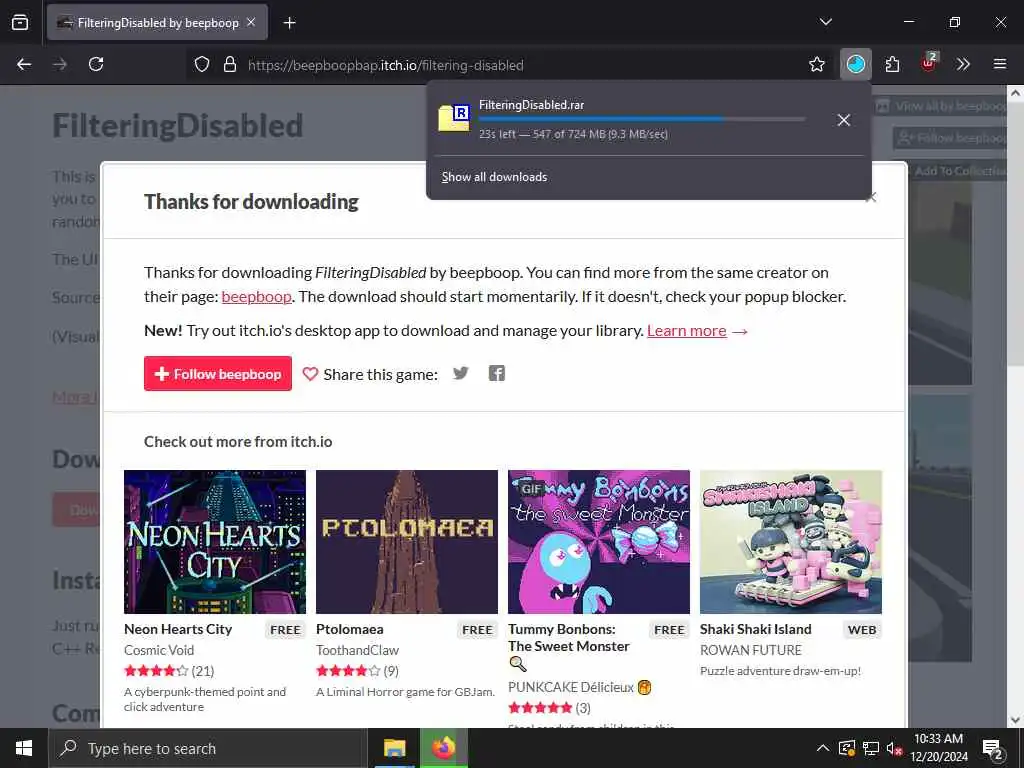Screen dimensions: 1024x768
Task: Toggle the downloads panel toolbar button
Action: point(856,64)
